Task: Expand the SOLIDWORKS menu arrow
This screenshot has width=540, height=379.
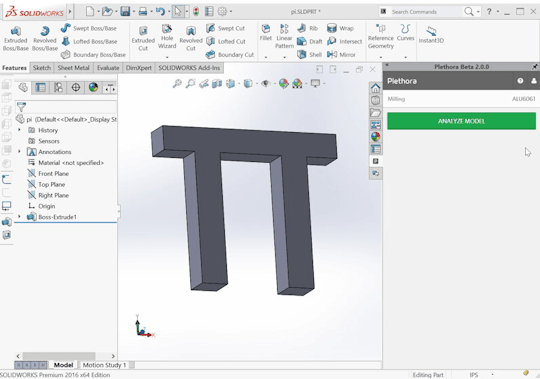Action: click(x=70, y=11)
